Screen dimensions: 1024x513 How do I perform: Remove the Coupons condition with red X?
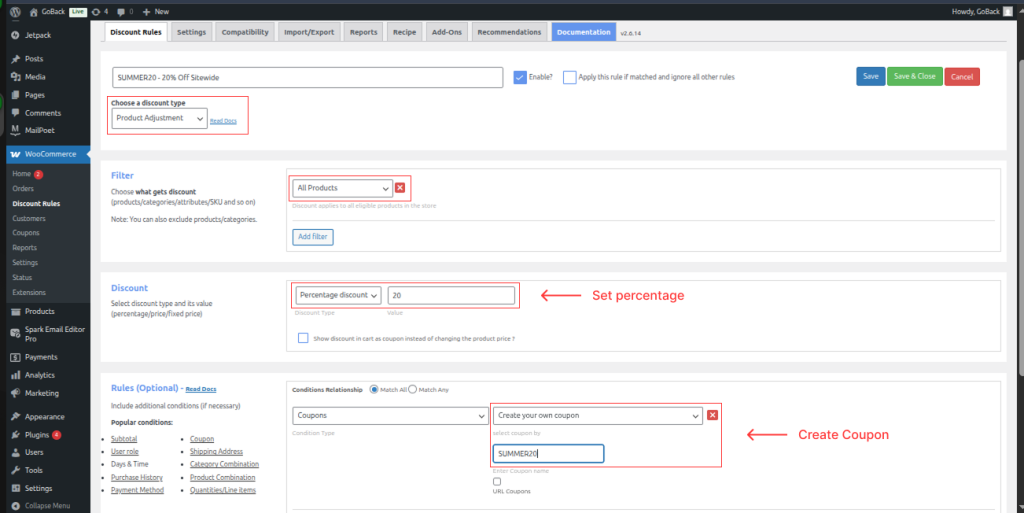click(712, 415)
